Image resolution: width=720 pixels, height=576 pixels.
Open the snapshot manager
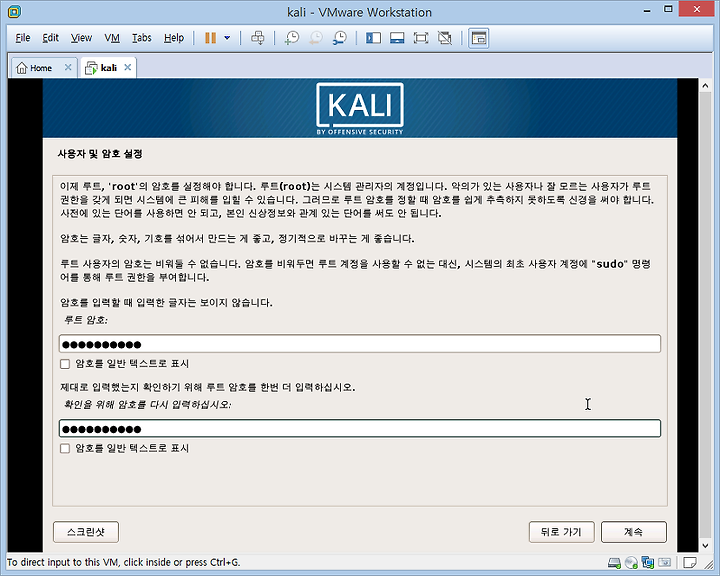(340, 38)
